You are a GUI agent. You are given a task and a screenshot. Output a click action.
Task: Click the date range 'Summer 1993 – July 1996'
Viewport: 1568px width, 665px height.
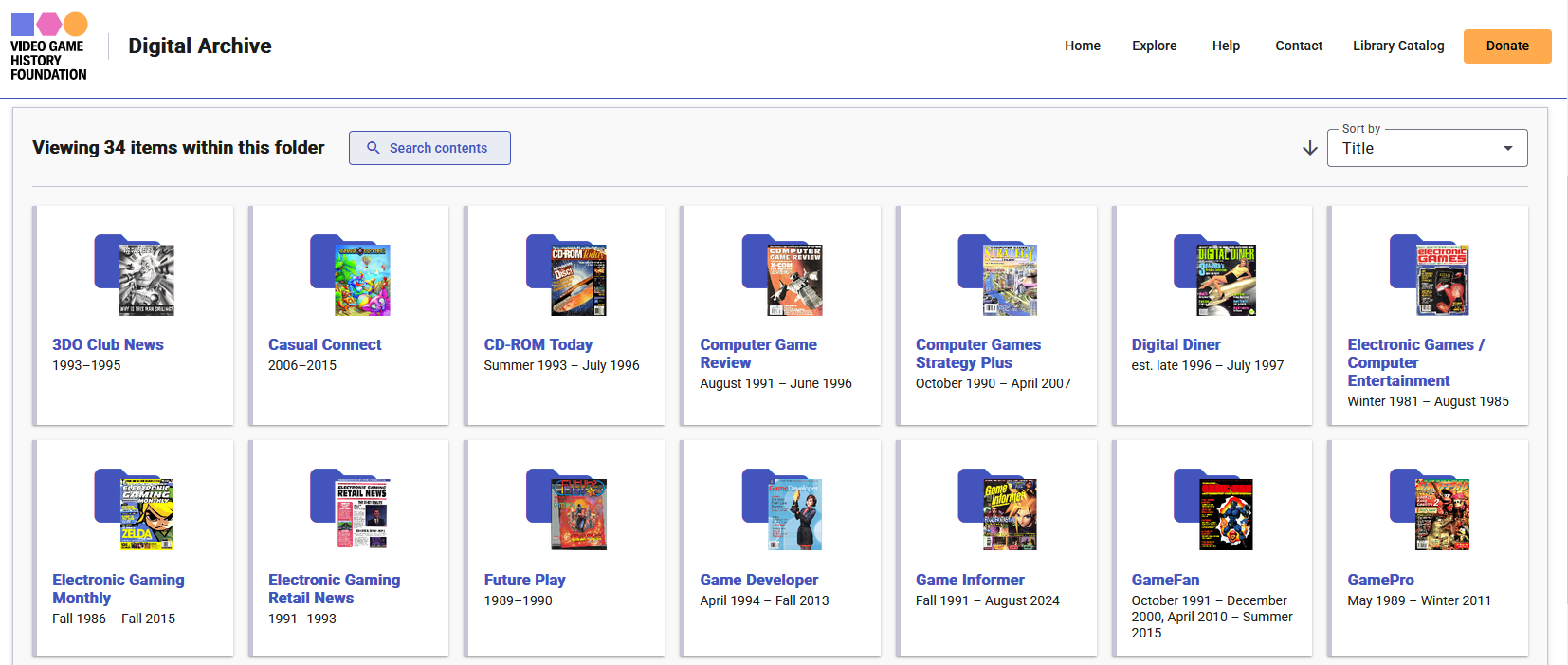(562, 365)
